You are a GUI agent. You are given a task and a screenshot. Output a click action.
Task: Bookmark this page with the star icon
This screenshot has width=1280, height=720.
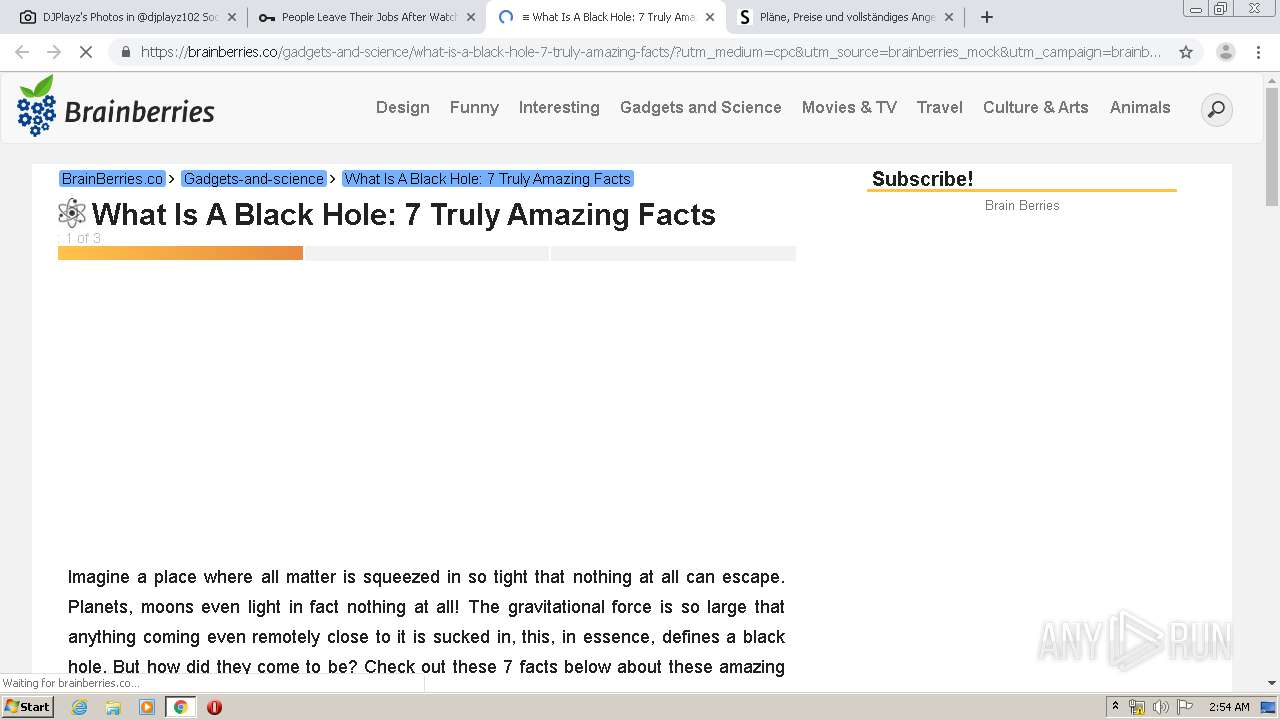click(1186, 52)
